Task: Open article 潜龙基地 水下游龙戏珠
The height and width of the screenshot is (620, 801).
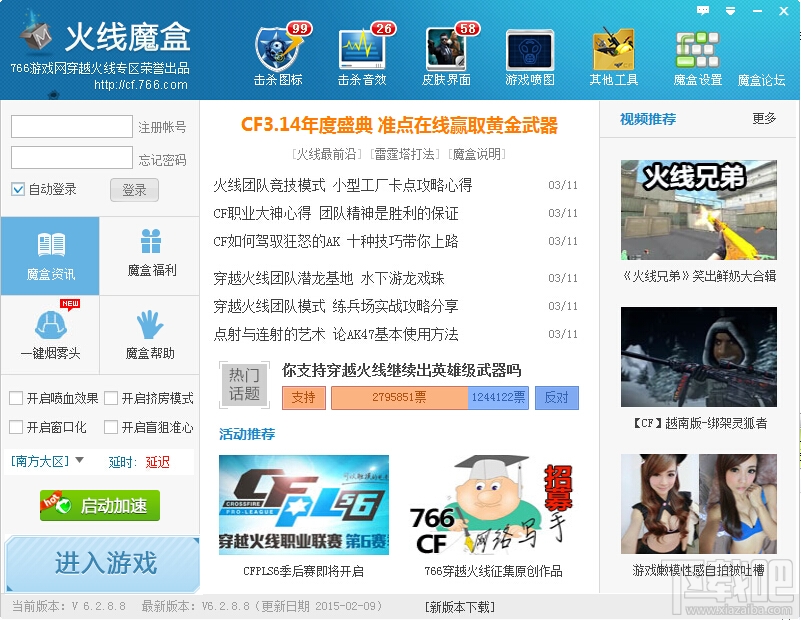Action: point(328,278)
